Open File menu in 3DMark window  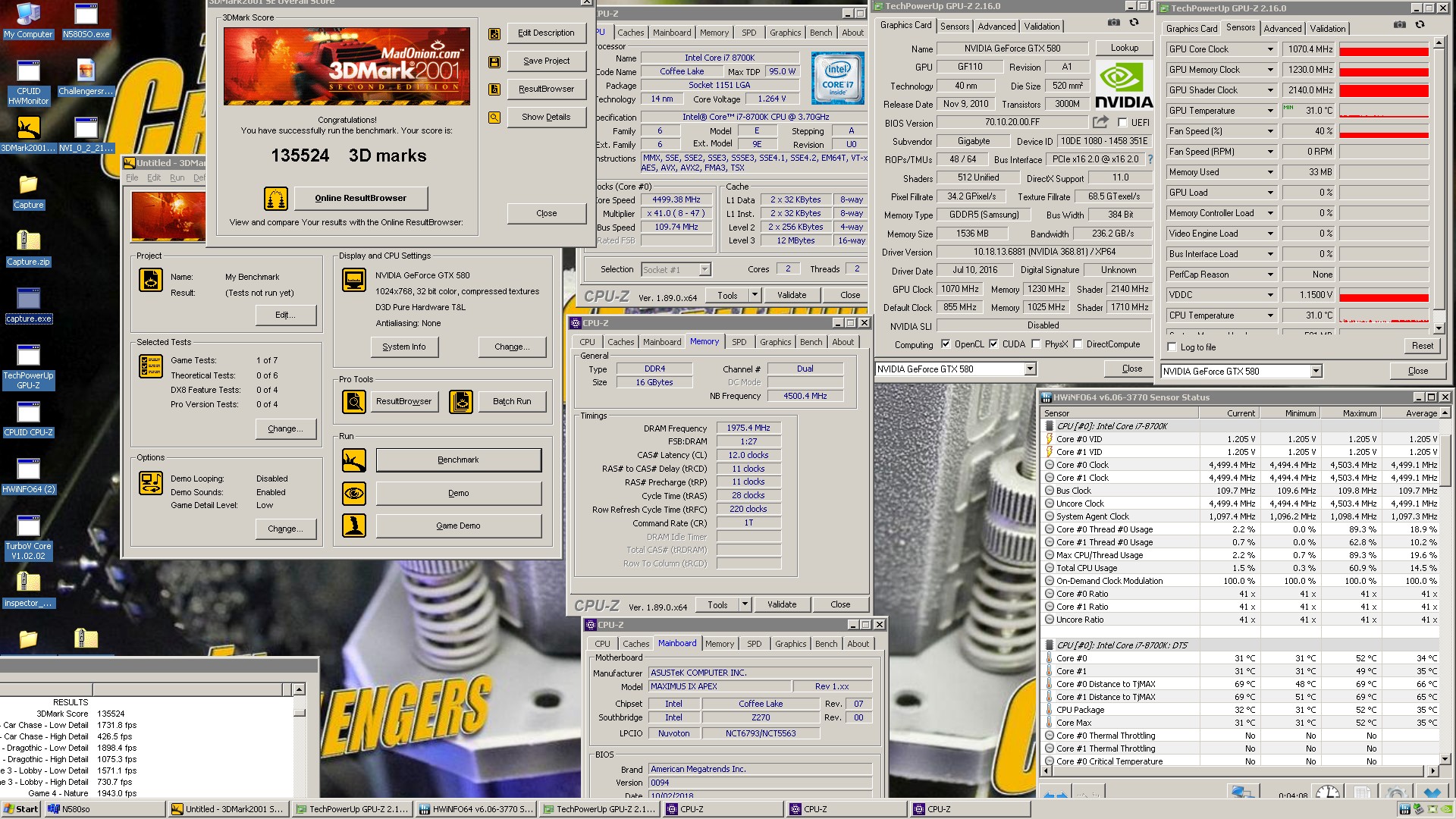(132, 178)
